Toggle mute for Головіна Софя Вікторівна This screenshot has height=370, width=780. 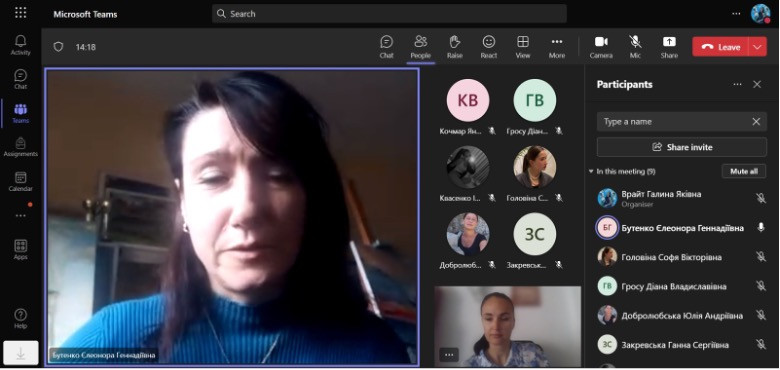click(761, 257)
